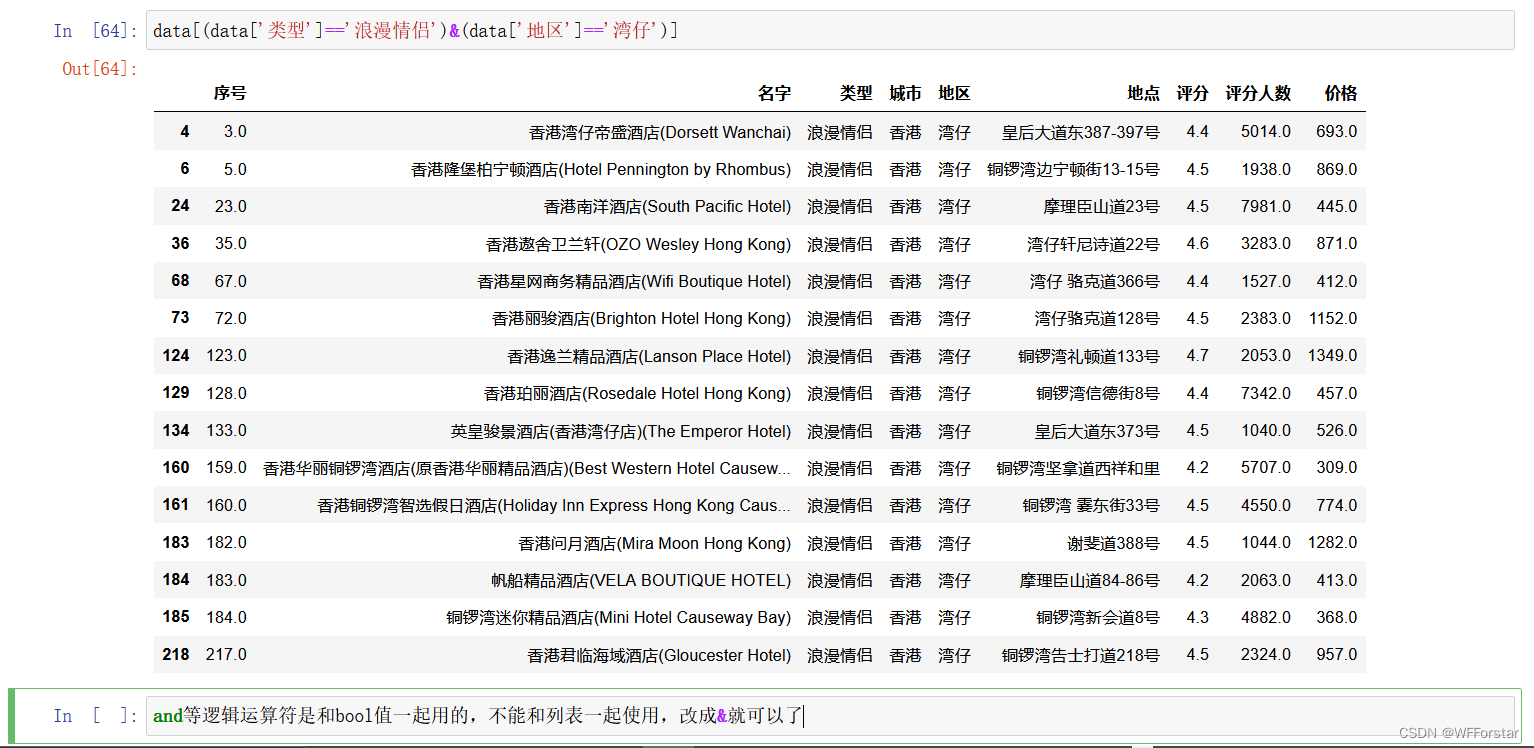Click address 湾仔骆克道128号
This screenshot has width=1534, height=748.
(x=1097, y=318)
